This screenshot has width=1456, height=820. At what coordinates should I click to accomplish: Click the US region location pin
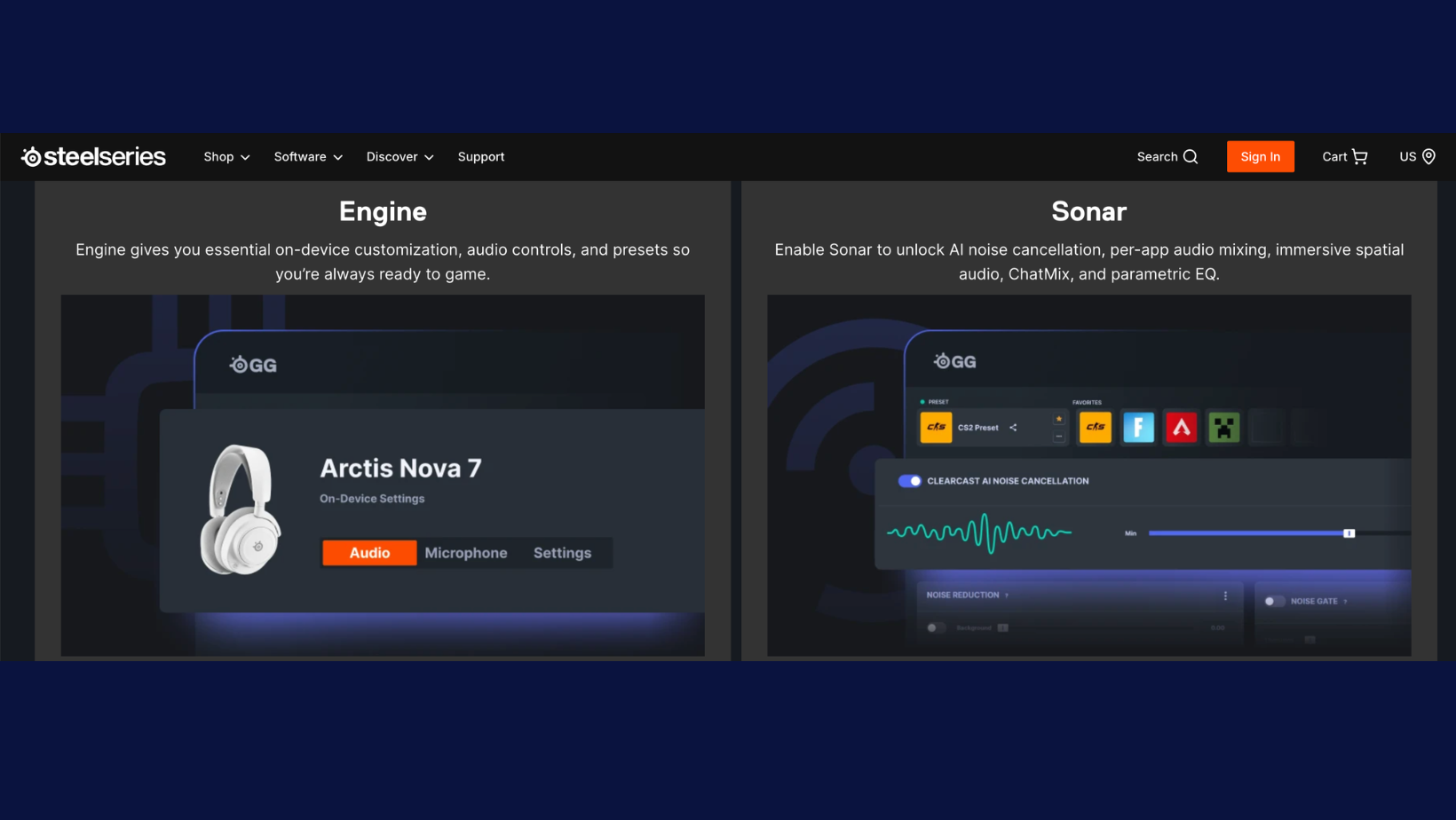tap(1428, 157)
